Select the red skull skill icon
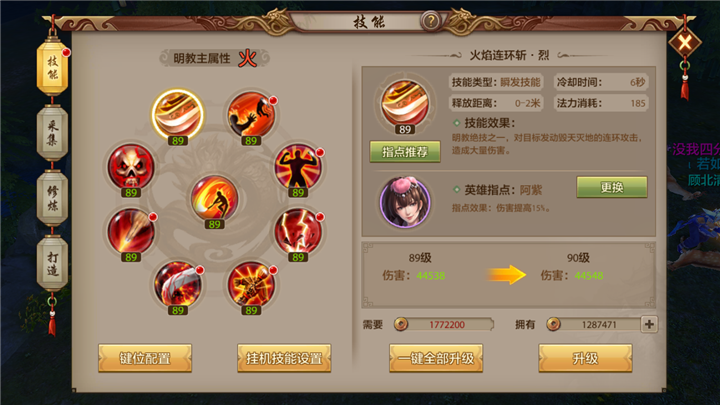Screen dimensions: 720x405 [x=131, y=166]
